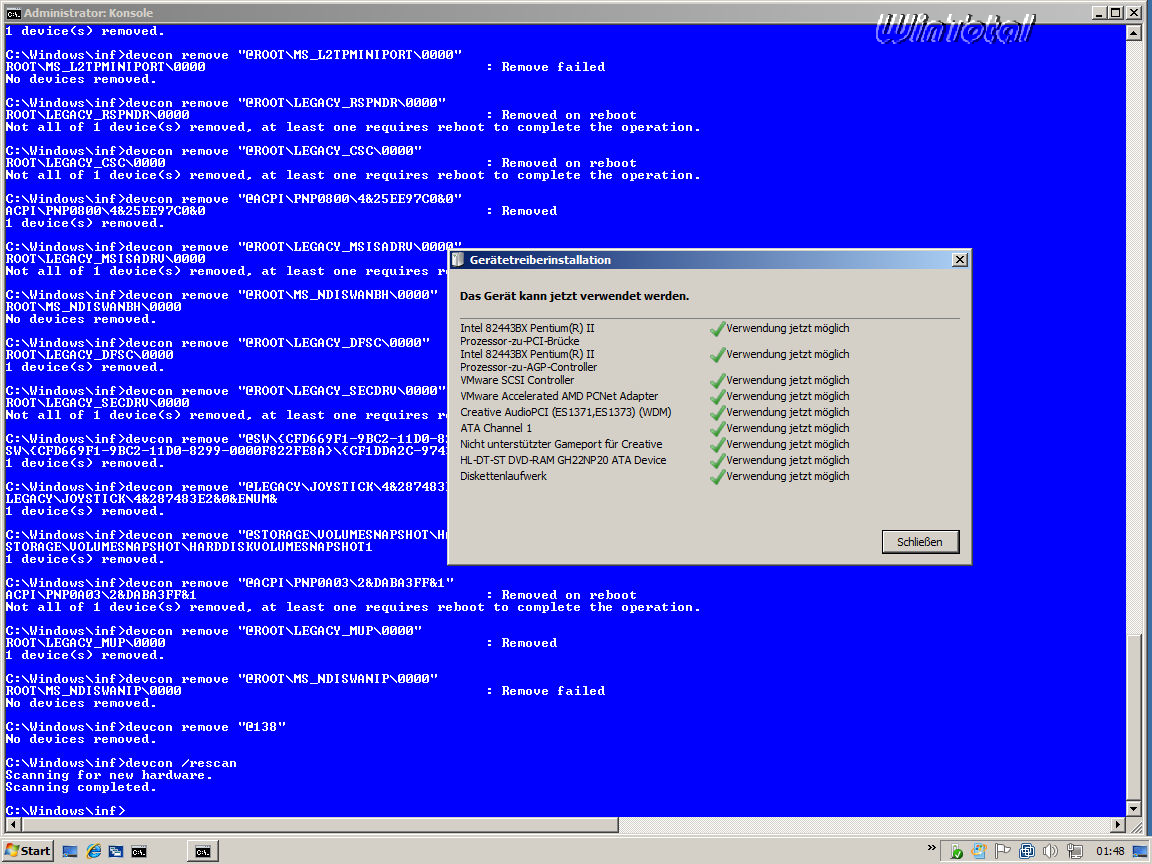Expand hidden tray icons chevron
Screen dimensions: 1152x864
932,848
